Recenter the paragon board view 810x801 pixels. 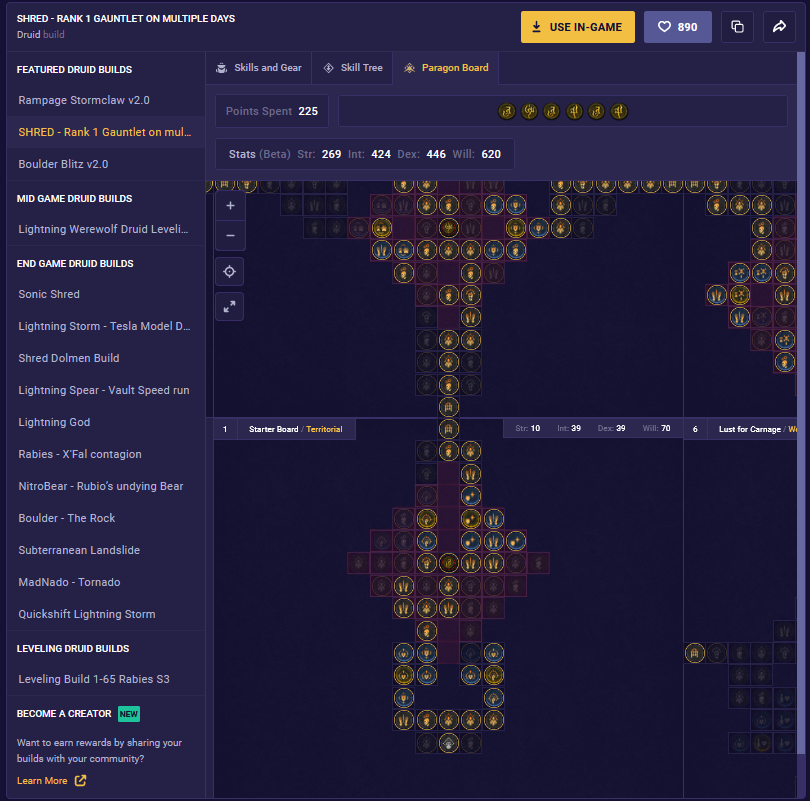point(230,272)
